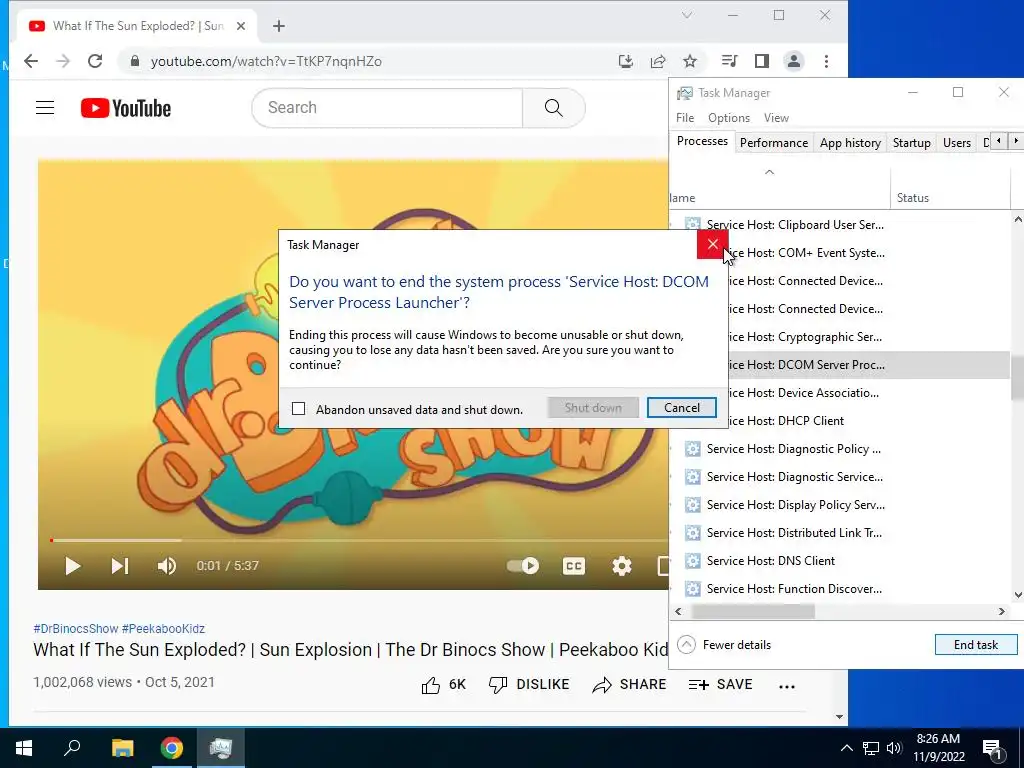Click the install app icon in address bar
The width and height of the screenshot is (1024, 768).
coord(626,61)
